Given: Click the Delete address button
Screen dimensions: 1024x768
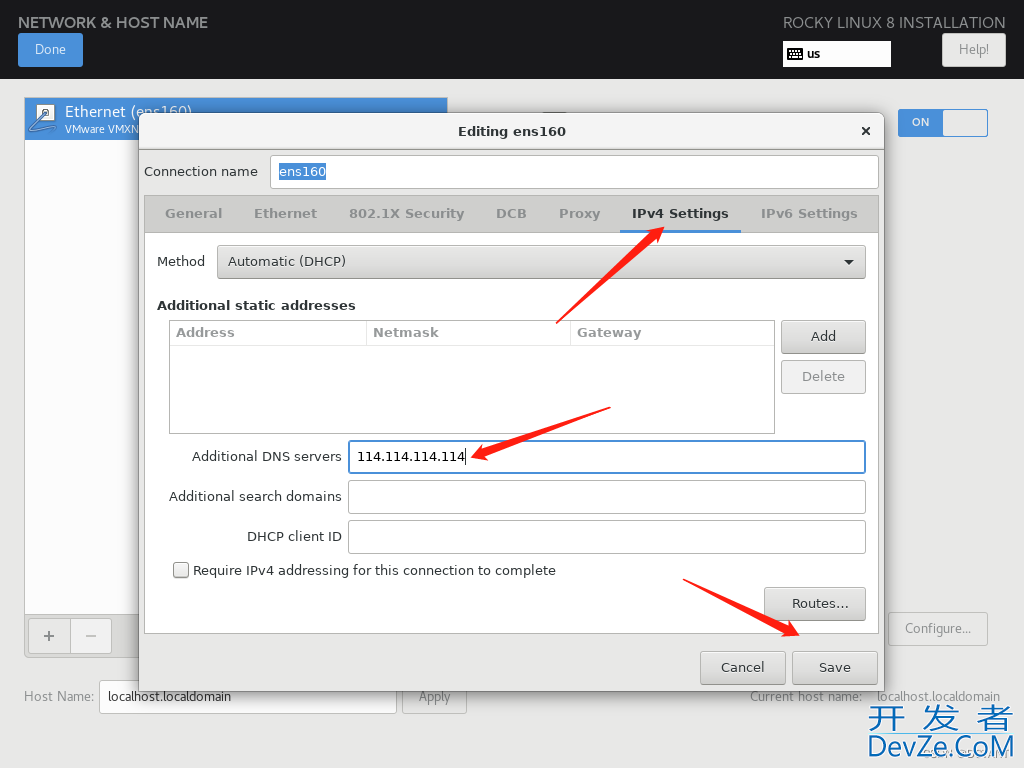Looking at the screenshot, I should (823, 377).
